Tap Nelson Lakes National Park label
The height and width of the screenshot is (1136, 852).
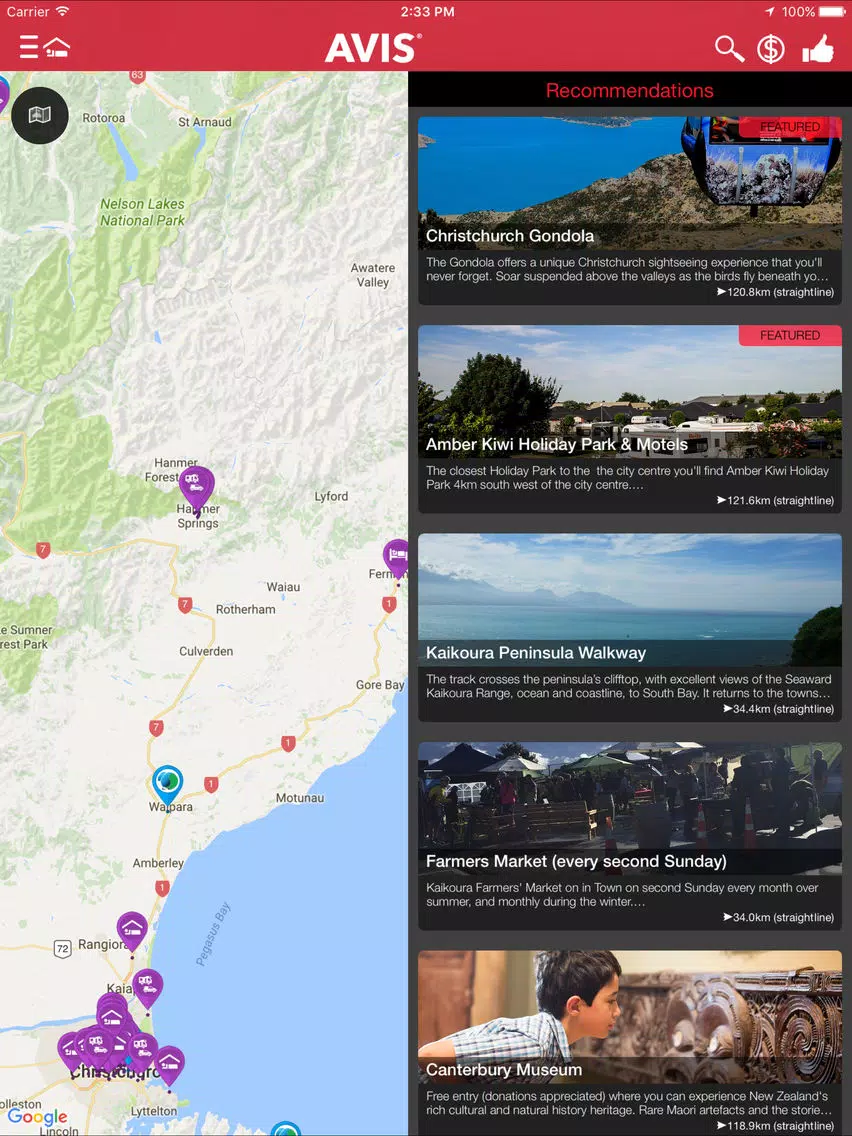click(143, 212)
